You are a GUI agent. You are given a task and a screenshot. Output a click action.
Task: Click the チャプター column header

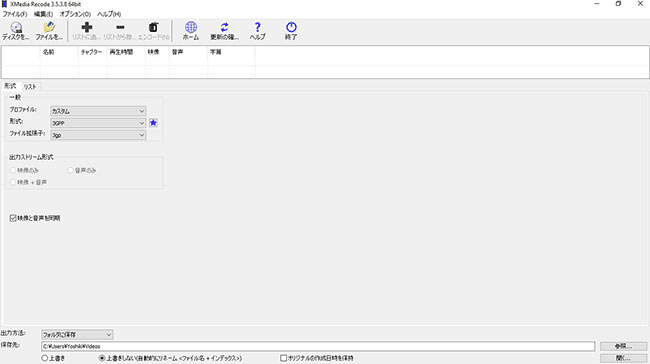tap(92, 52)
